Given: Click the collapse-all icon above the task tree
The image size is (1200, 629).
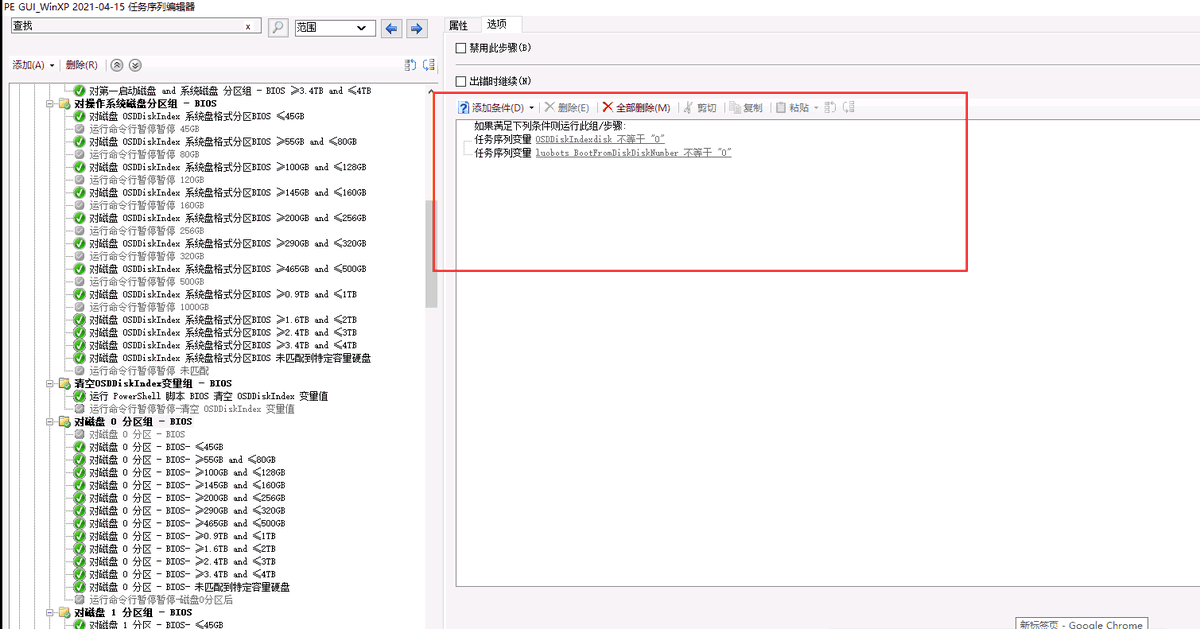Looking at the screenshot, I should pyautogui.click(x=429, y=65).
